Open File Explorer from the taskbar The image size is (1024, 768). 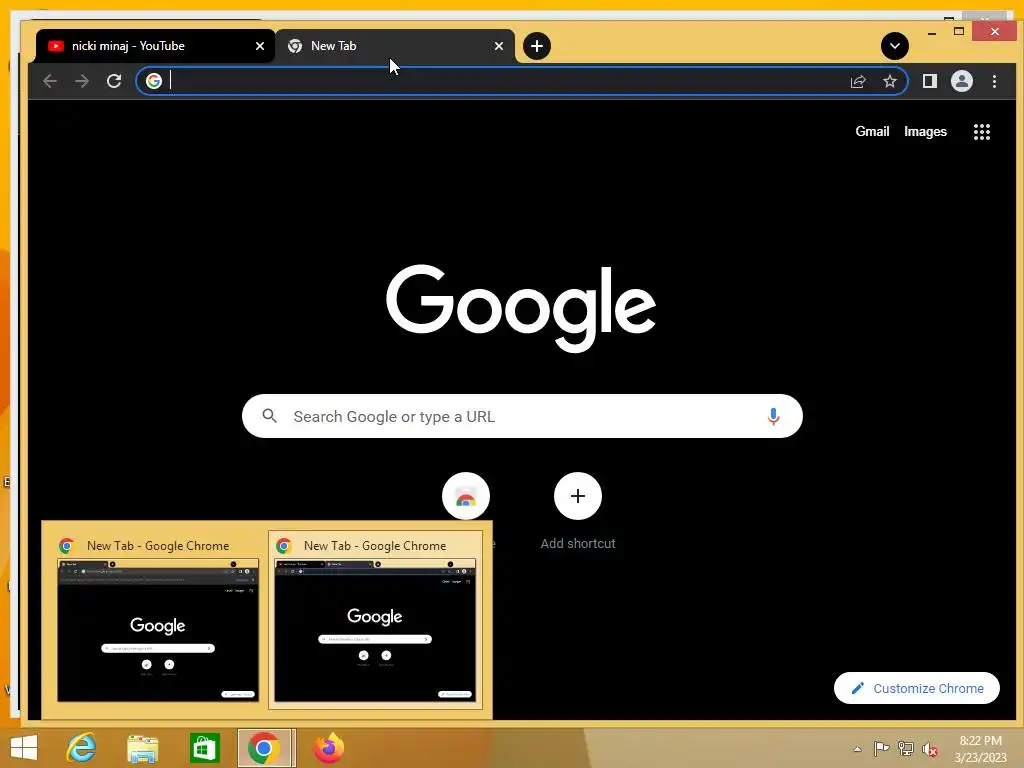[x=142, y=748]
